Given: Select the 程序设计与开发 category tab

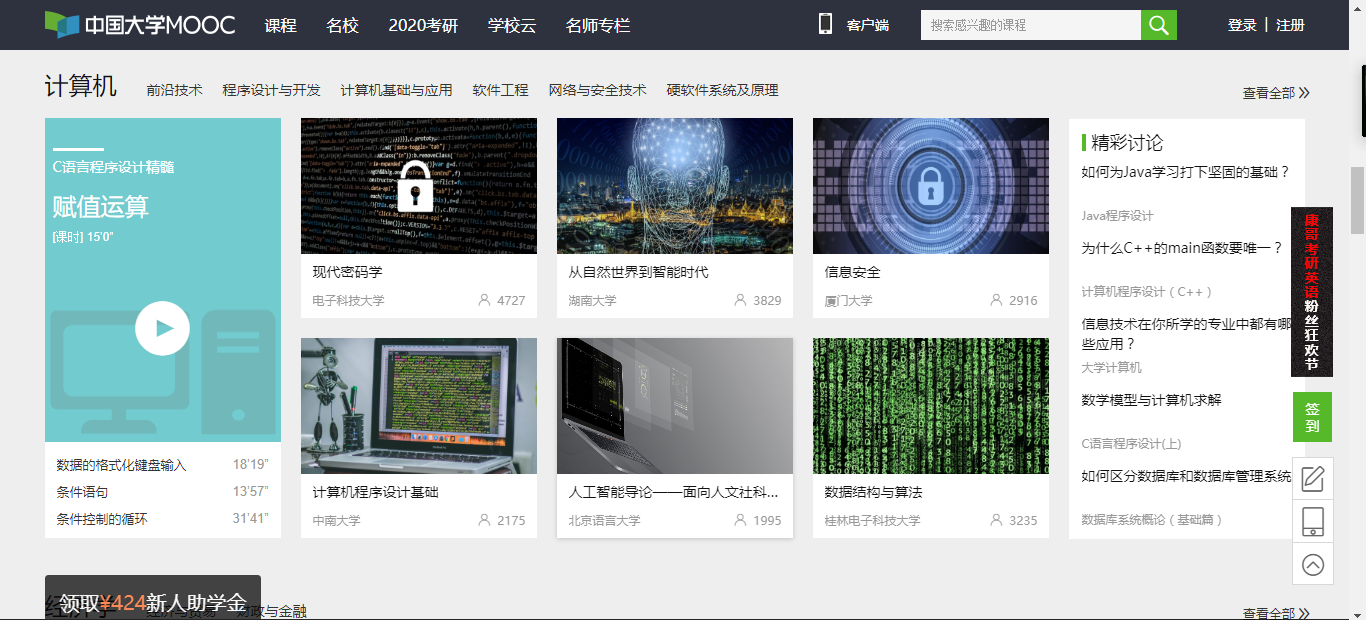Looking at the screenshot, I should (272, 90).
